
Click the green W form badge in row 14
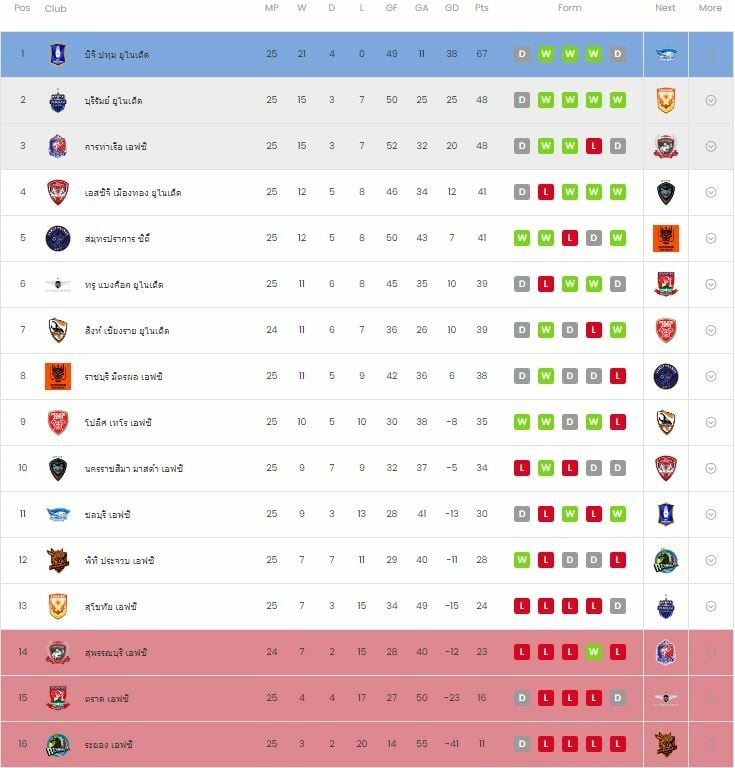pos(594,652)
